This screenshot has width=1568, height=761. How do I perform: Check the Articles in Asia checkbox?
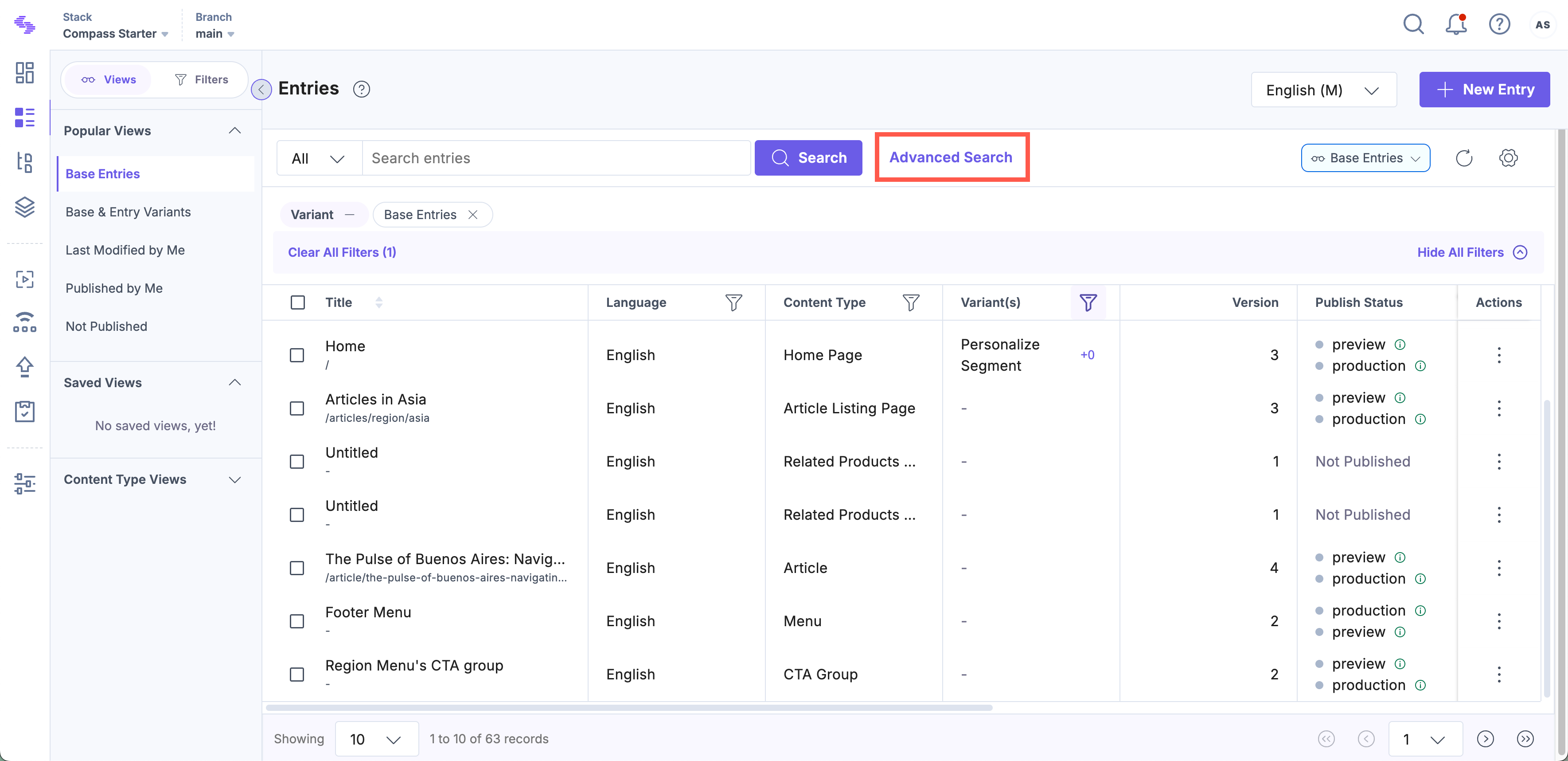click(297, 408)
